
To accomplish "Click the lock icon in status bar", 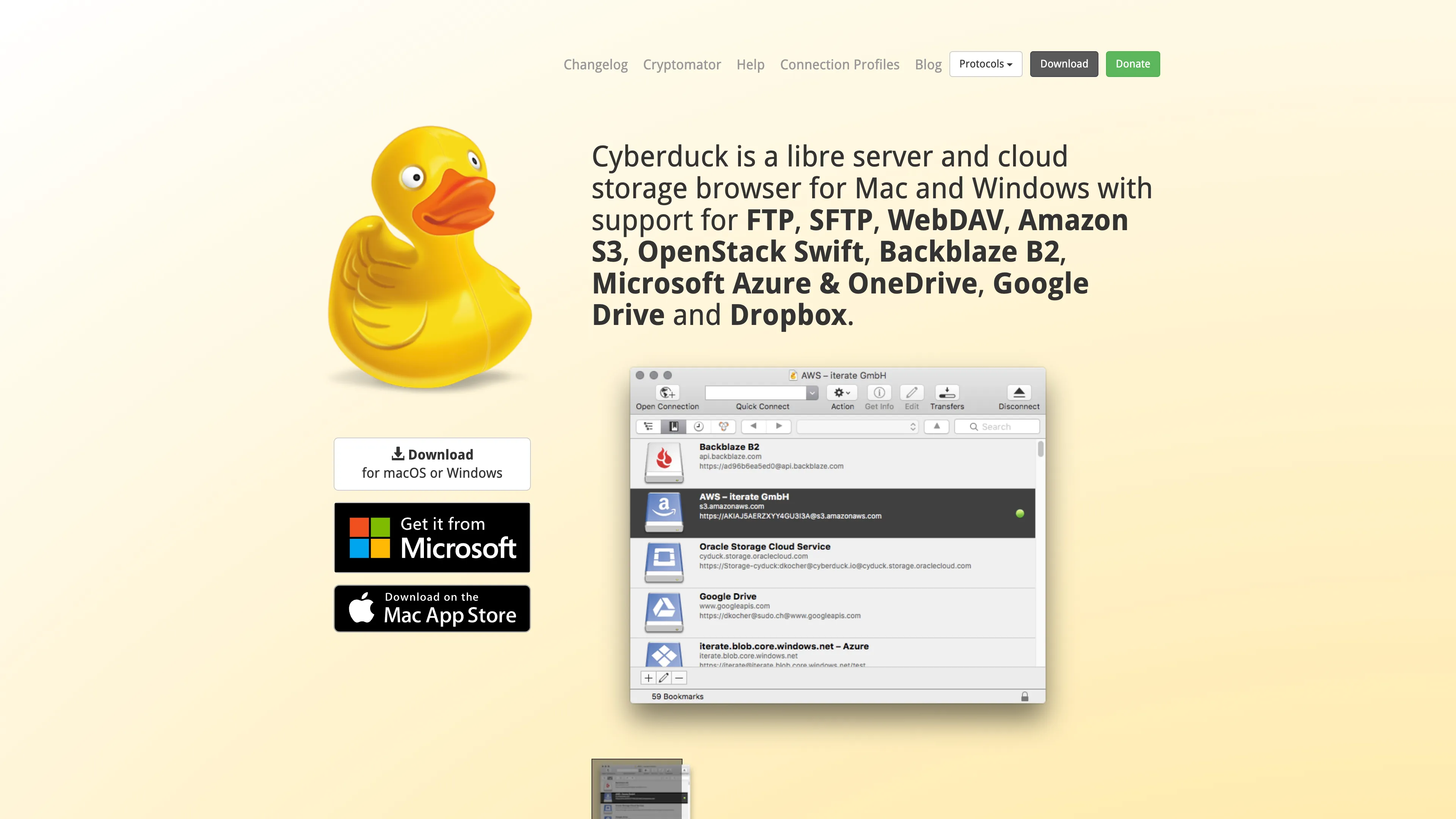I will (x=1025, y=697).
